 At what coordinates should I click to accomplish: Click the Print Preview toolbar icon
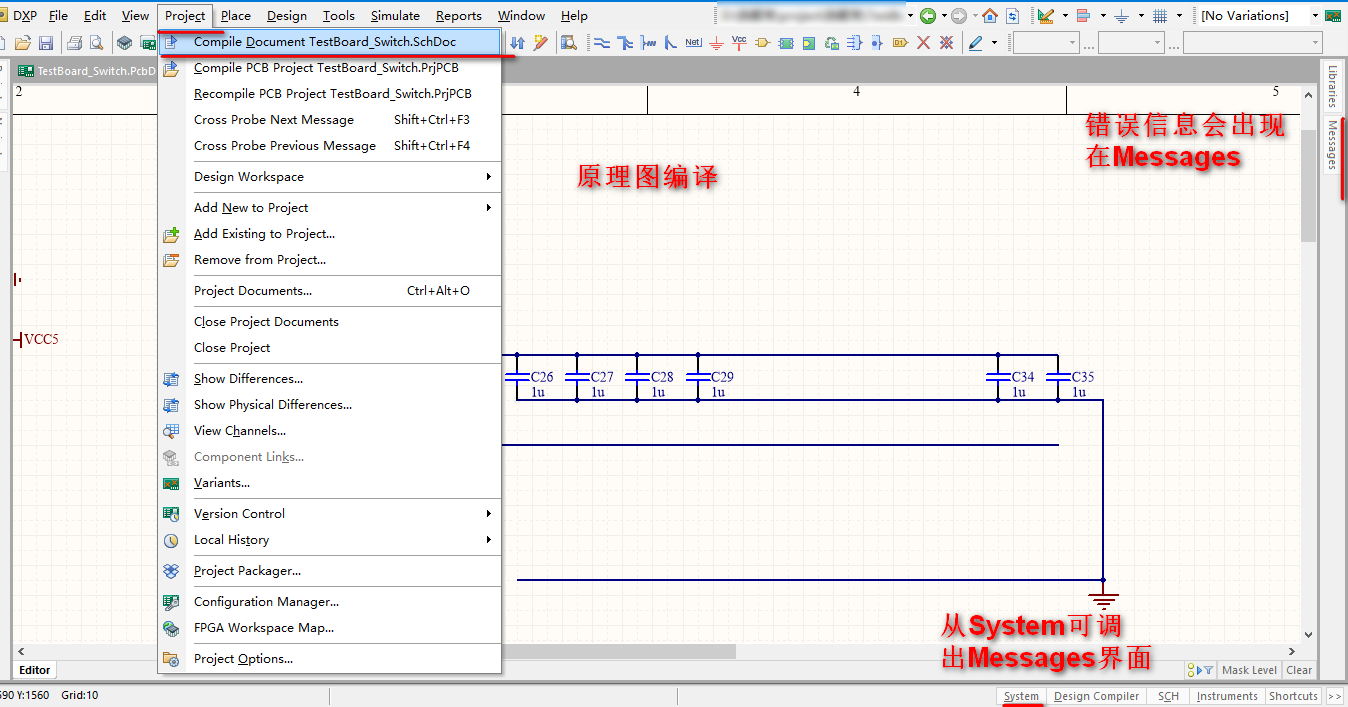pos(96,43)
